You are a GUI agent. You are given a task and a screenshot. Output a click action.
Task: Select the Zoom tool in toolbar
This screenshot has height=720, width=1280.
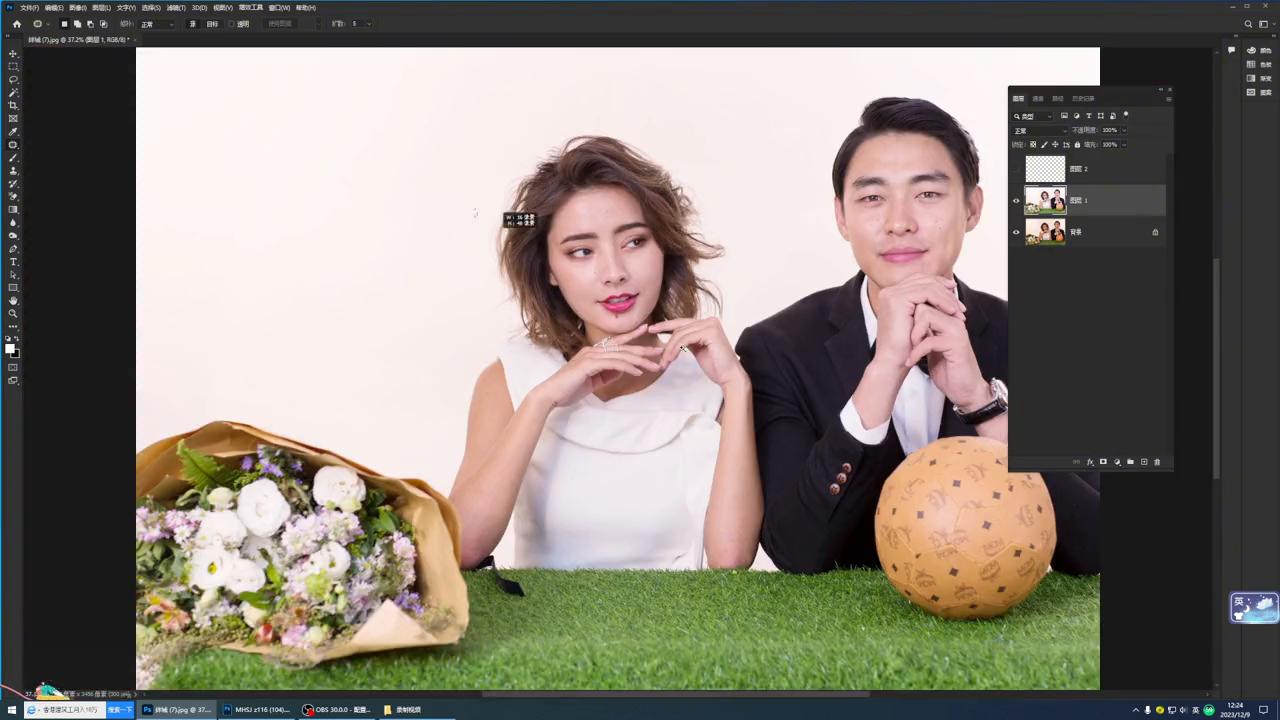click(13, 314)
